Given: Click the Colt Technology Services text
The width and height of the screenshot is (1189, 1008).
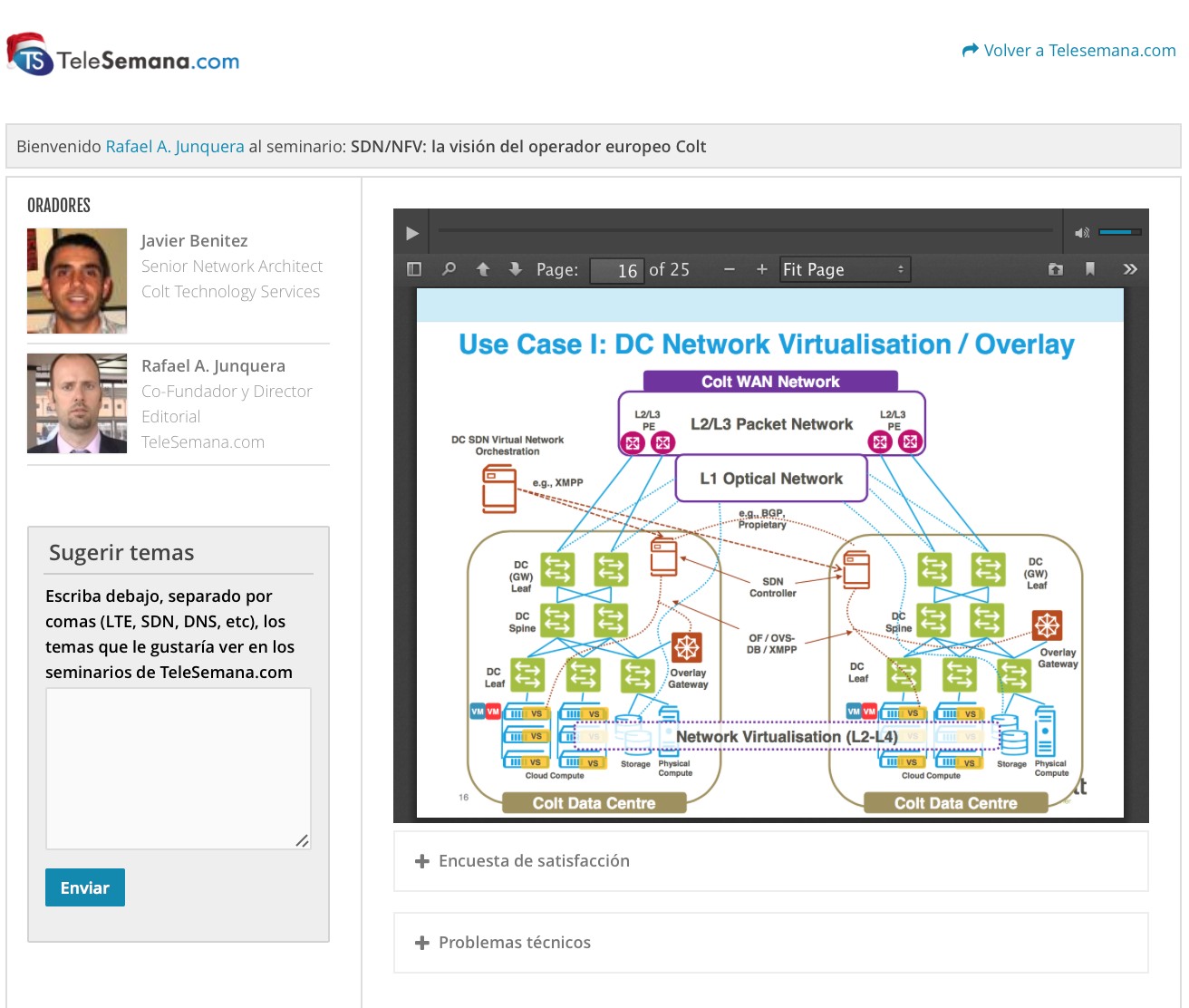Looking at the screenshot, I should 230,292.
